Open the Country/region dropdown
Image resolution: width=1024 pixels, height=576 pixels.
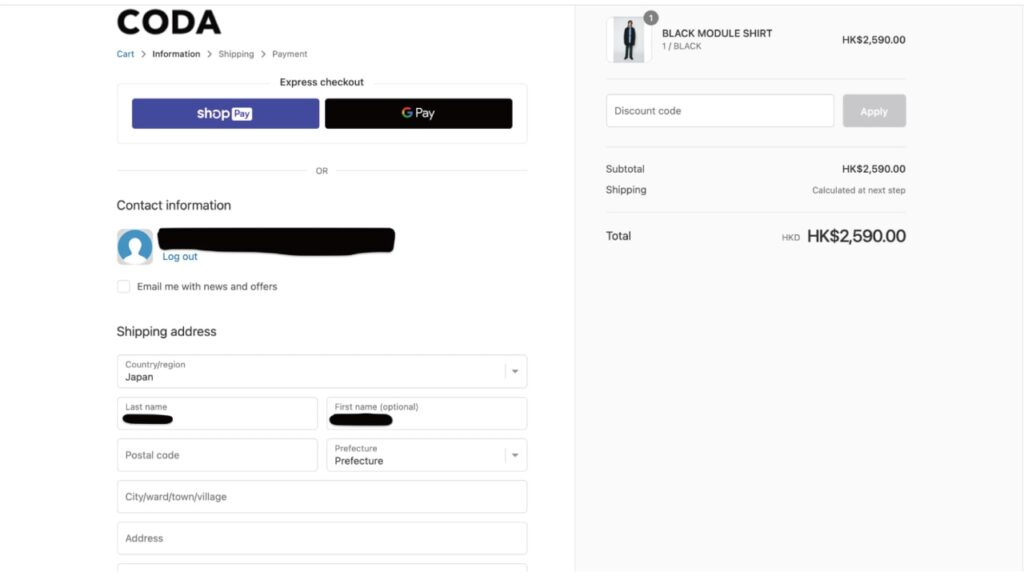322,372
